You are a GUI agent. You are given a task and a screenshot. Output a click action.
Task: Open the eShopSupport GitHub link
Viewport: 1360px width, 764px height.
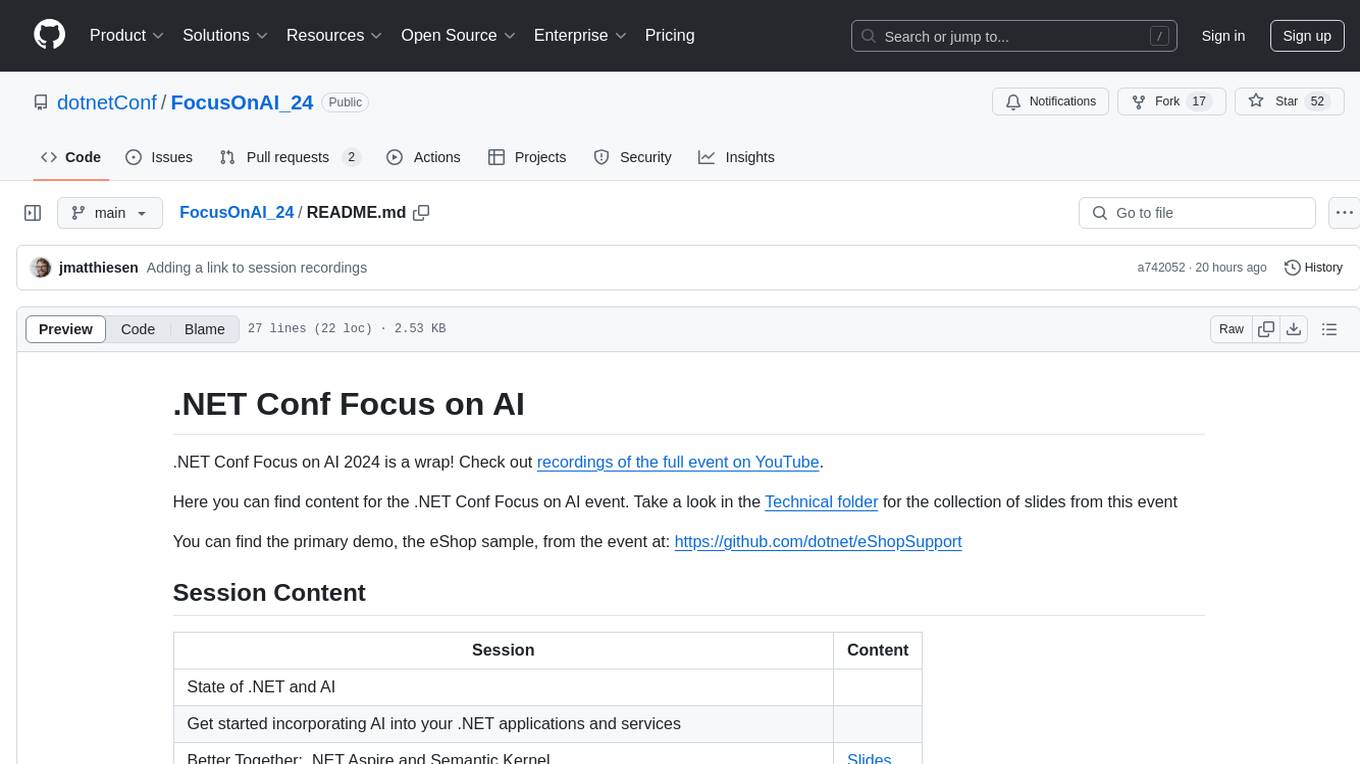click(818, 542)
